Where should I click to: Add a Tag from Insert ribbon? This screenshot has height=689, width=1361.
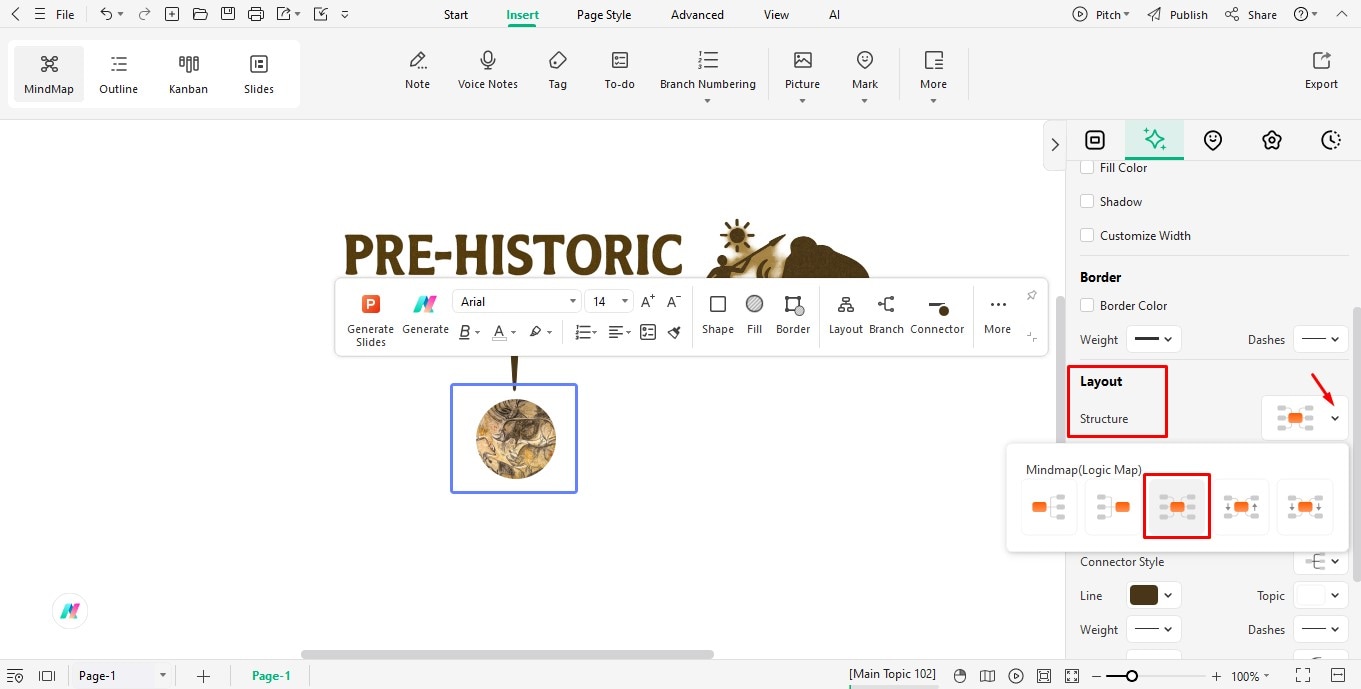[558, 70]
